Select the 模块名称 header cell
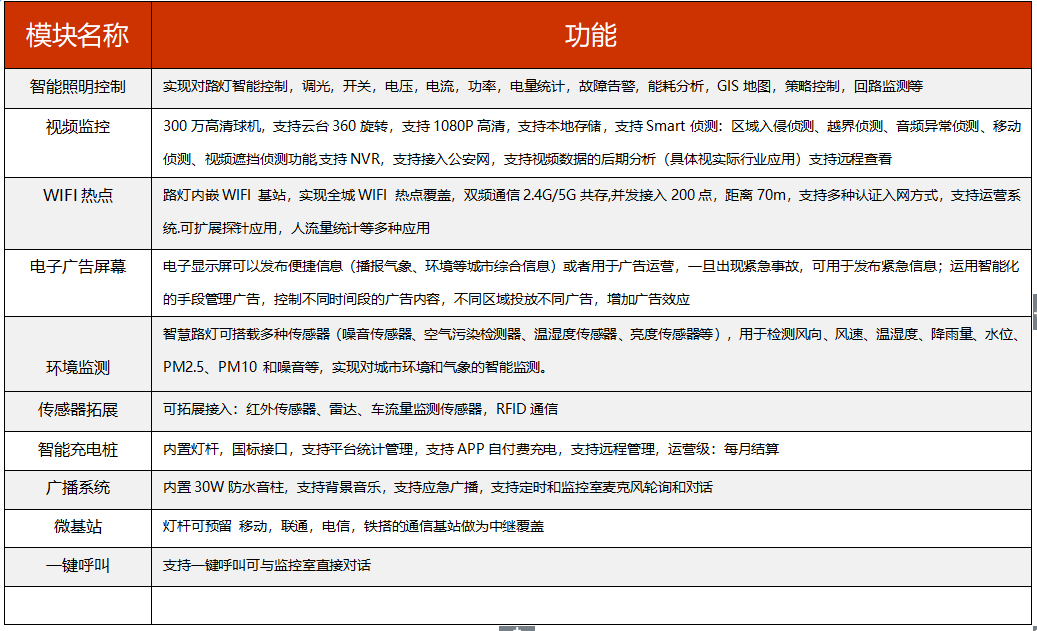Screen dimensions: 1037x631 (x=78, y=35)
